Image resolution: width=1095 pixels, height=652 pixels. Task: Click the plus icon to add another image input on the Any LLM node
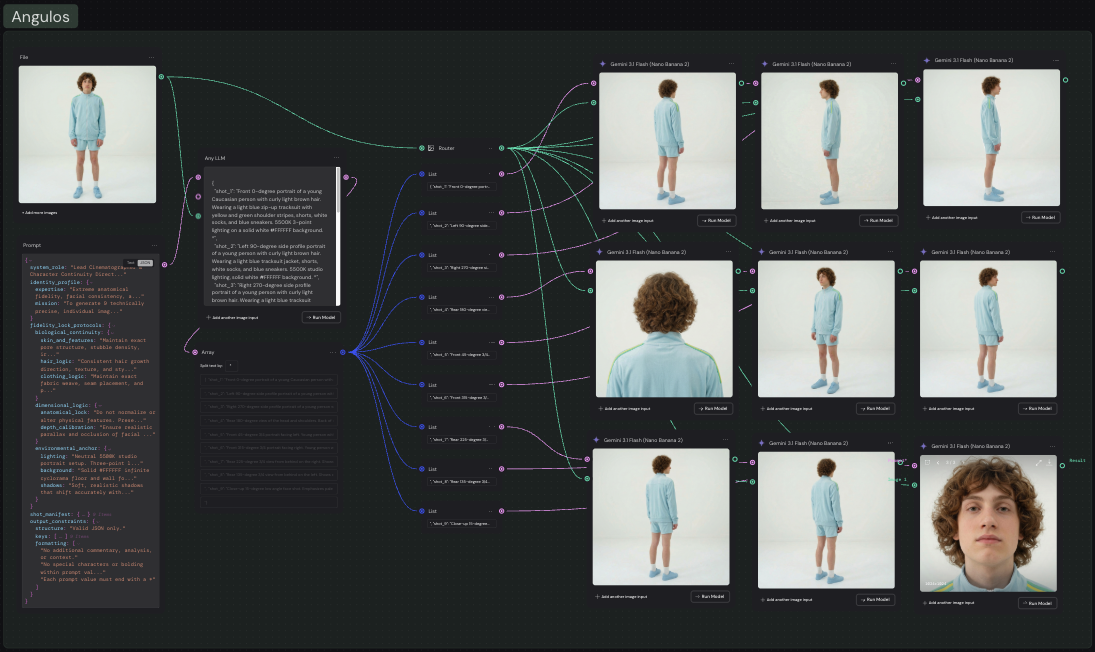pyautogui.click(x=208, y=317)
